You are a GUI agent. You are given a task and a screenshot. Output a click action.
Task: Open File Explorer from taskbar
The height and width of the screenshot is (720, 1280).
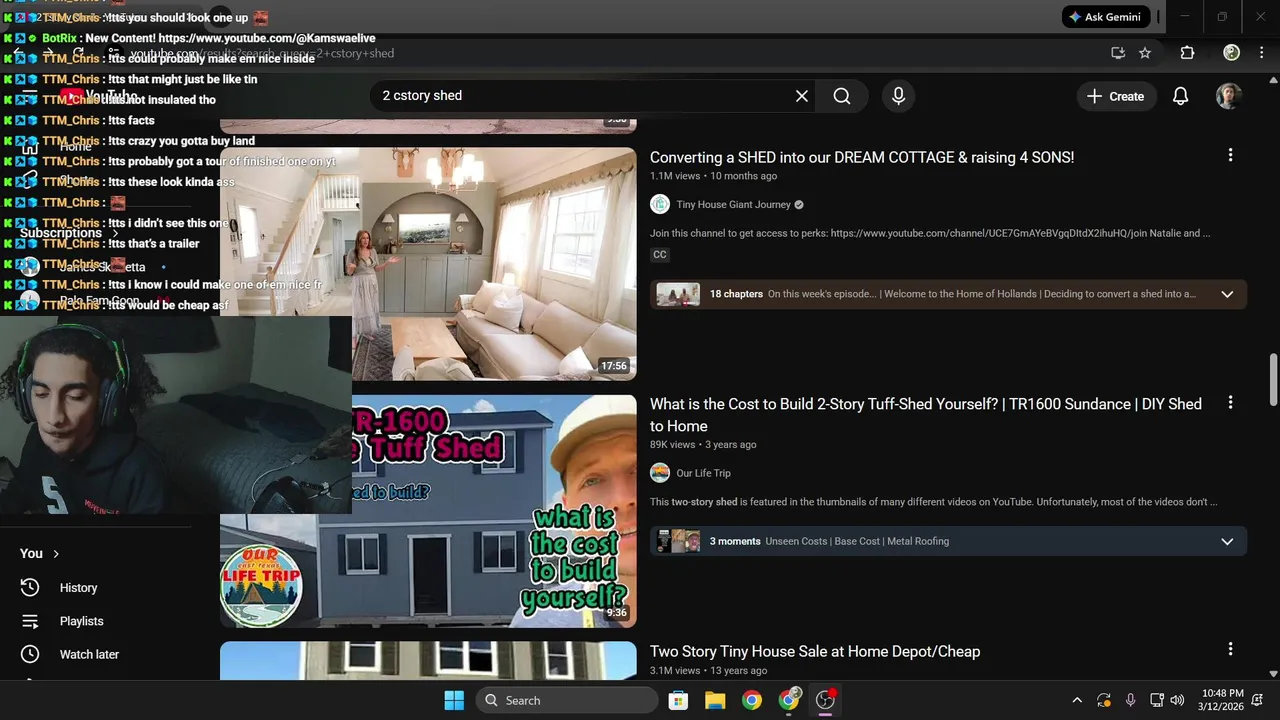[x=715, y=700]
